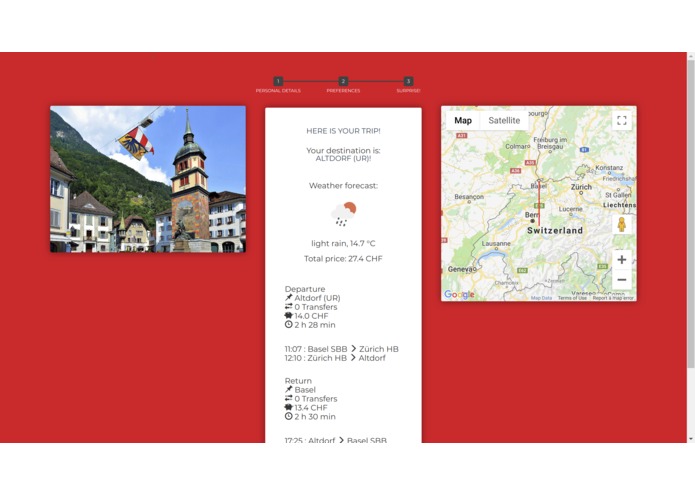Click the piggy bank icon by 13.4 CHF
695x494 pixels.
(289, 407)
